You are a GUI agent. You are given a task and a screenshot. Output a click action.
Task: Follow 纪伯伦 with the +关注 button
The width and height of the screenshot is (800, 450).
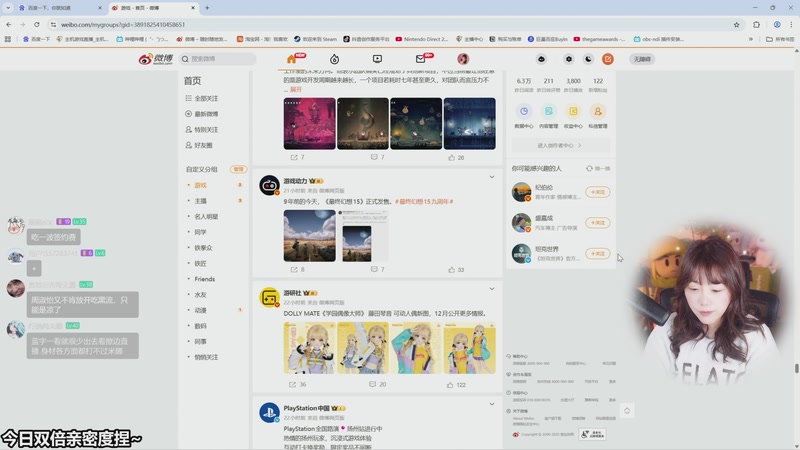click(x=597, y=192)
